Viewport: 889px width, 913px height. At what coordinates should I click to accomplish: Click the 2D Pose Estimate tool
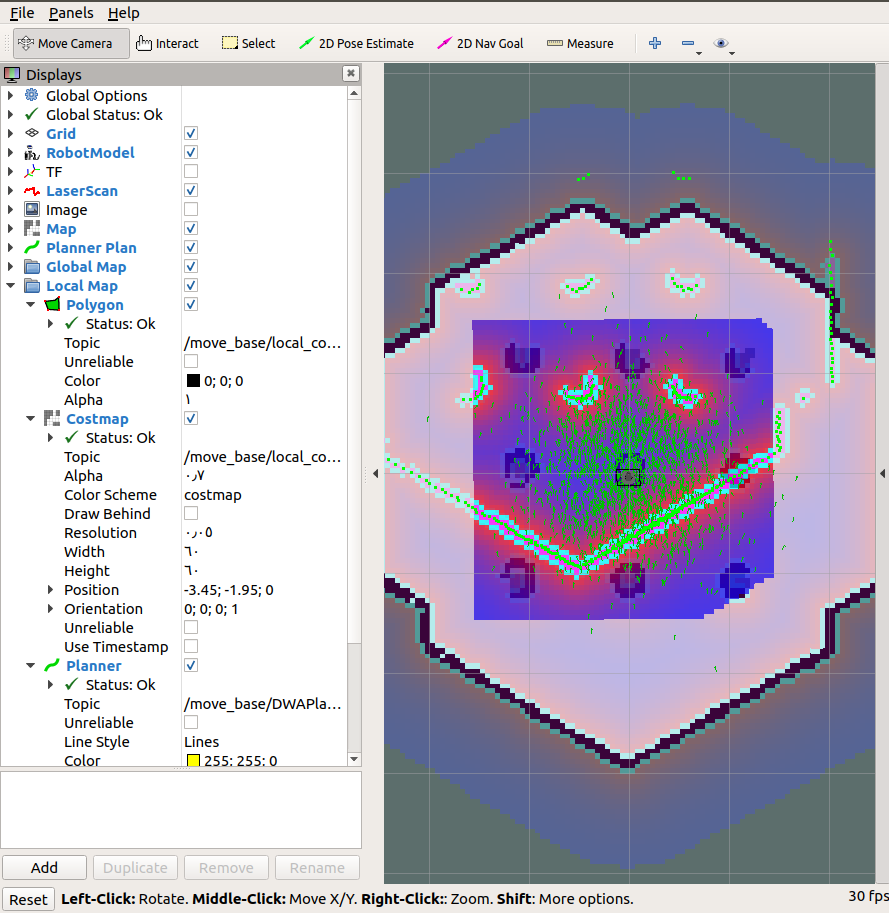(356, 43)
